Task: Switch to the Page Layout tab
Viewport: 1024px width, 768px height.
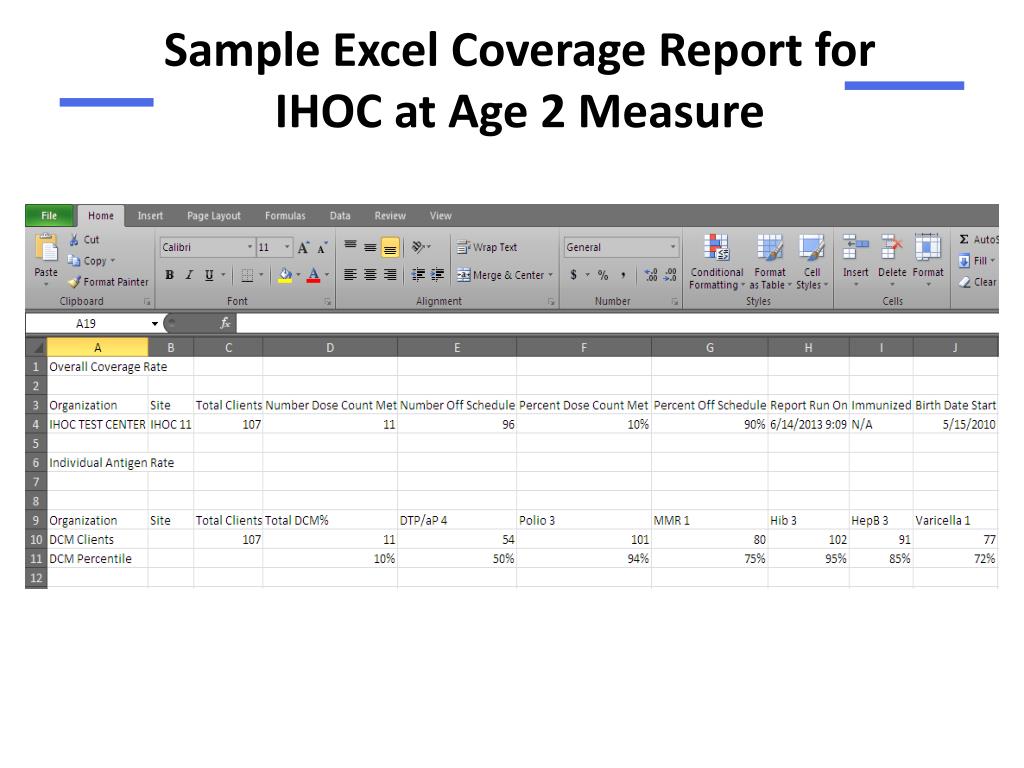Action: click(213, 216)
